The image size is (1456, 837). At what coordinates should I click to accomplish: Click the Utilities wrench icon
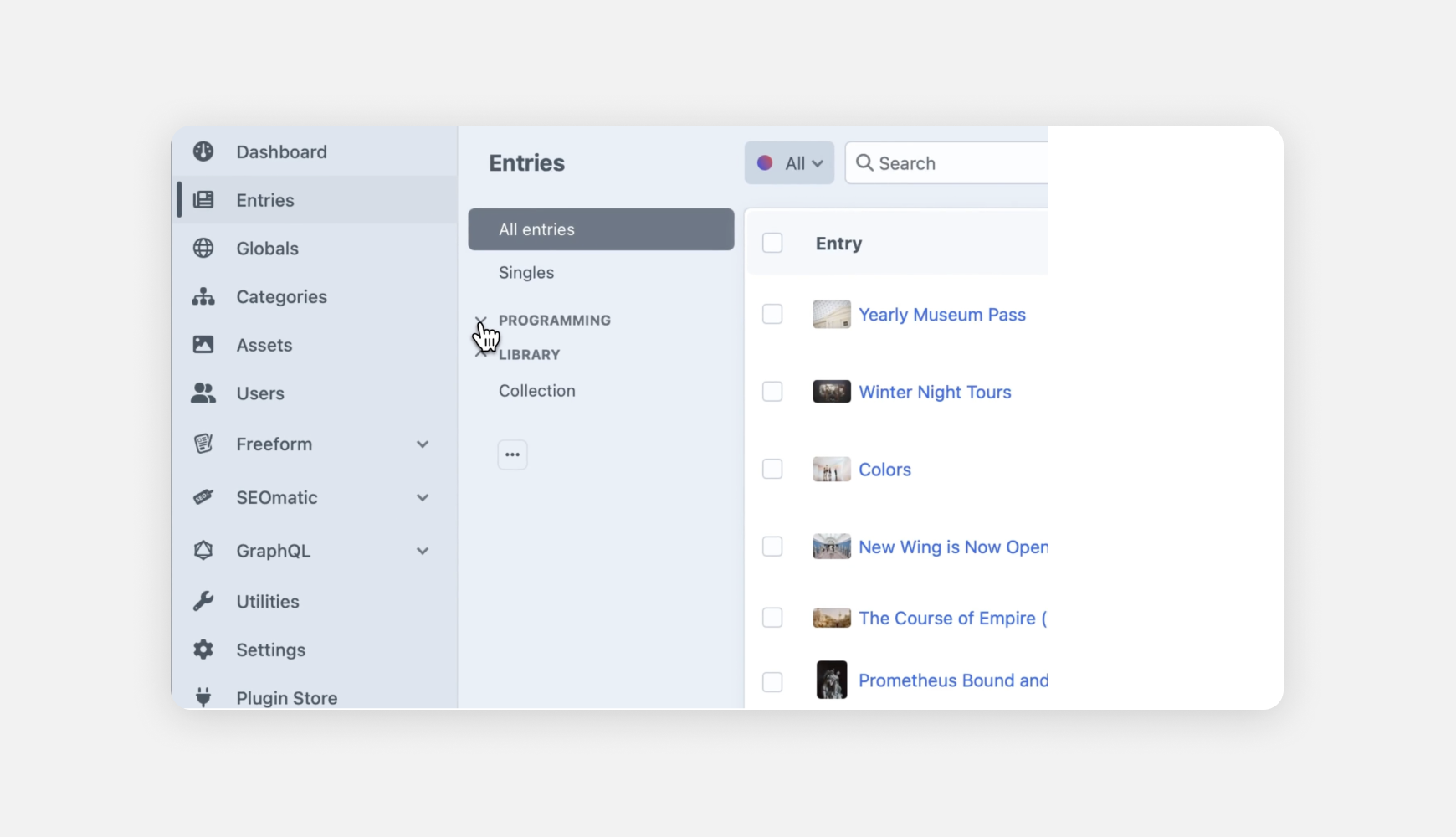pos(203,601)
